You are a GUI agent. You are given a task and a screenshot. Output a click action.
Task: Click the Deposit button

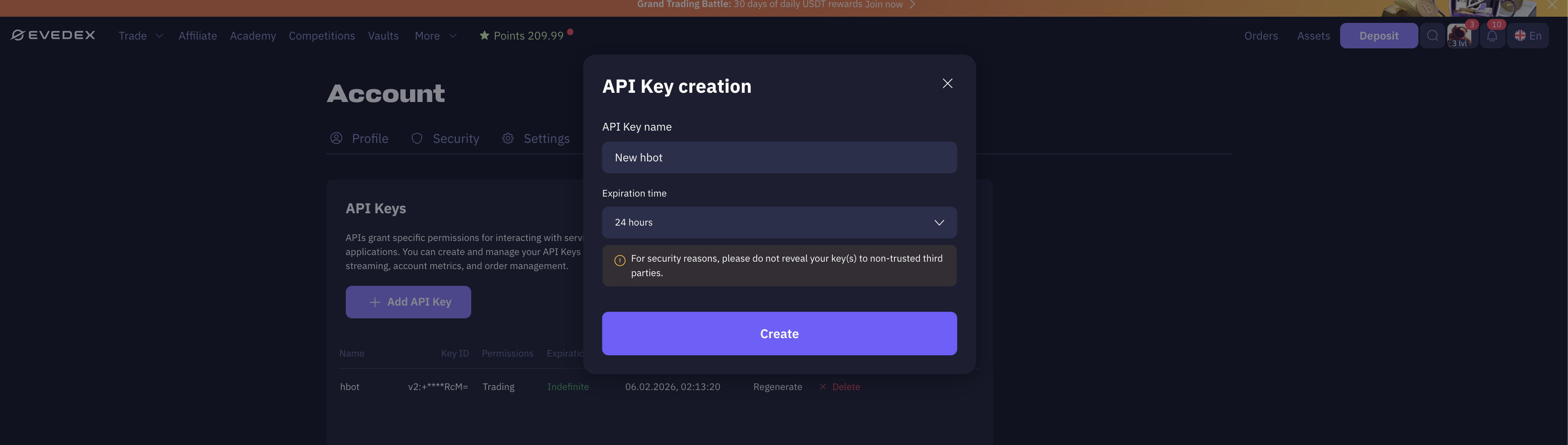[x=1378, y=36]
